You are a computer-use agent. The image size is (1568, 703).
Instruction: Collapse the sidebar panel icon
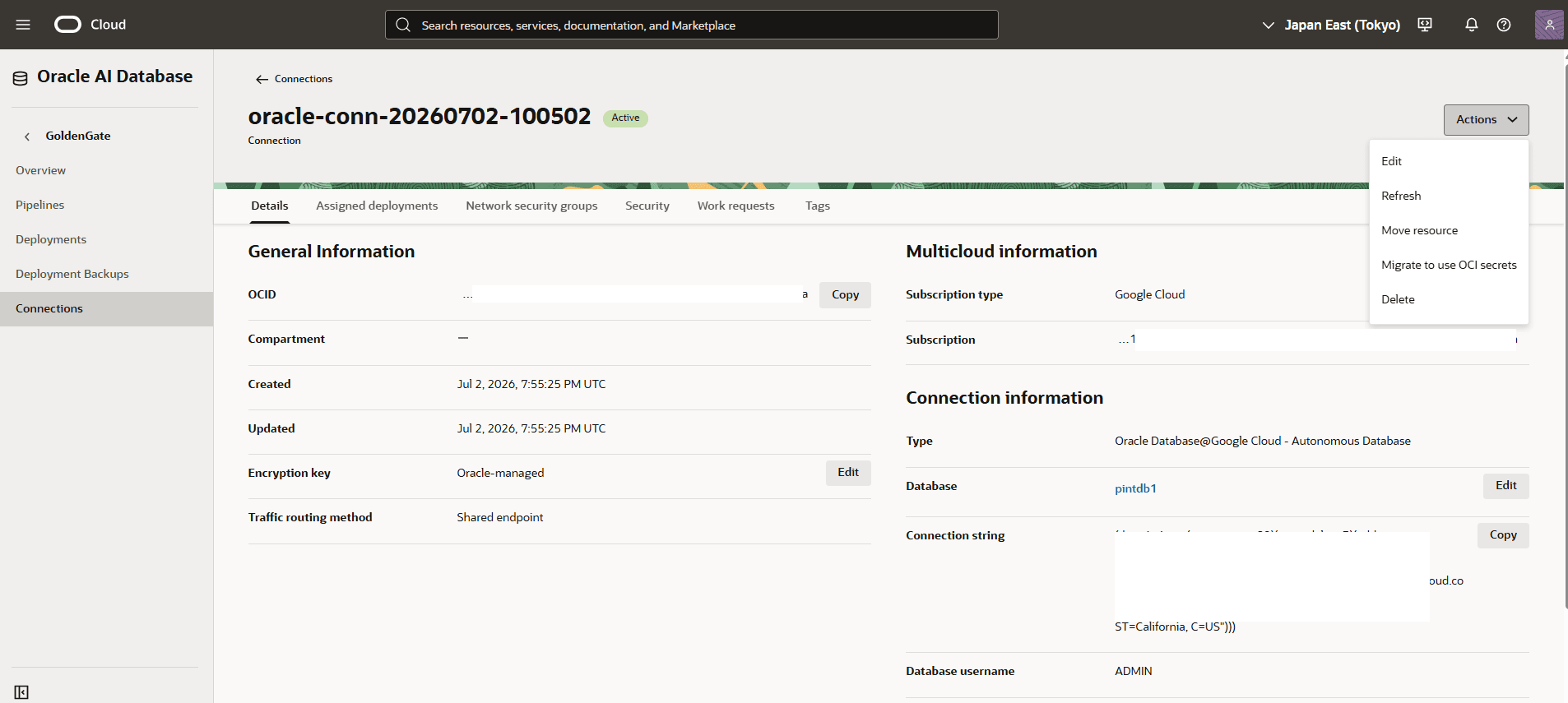coord(21,692)
